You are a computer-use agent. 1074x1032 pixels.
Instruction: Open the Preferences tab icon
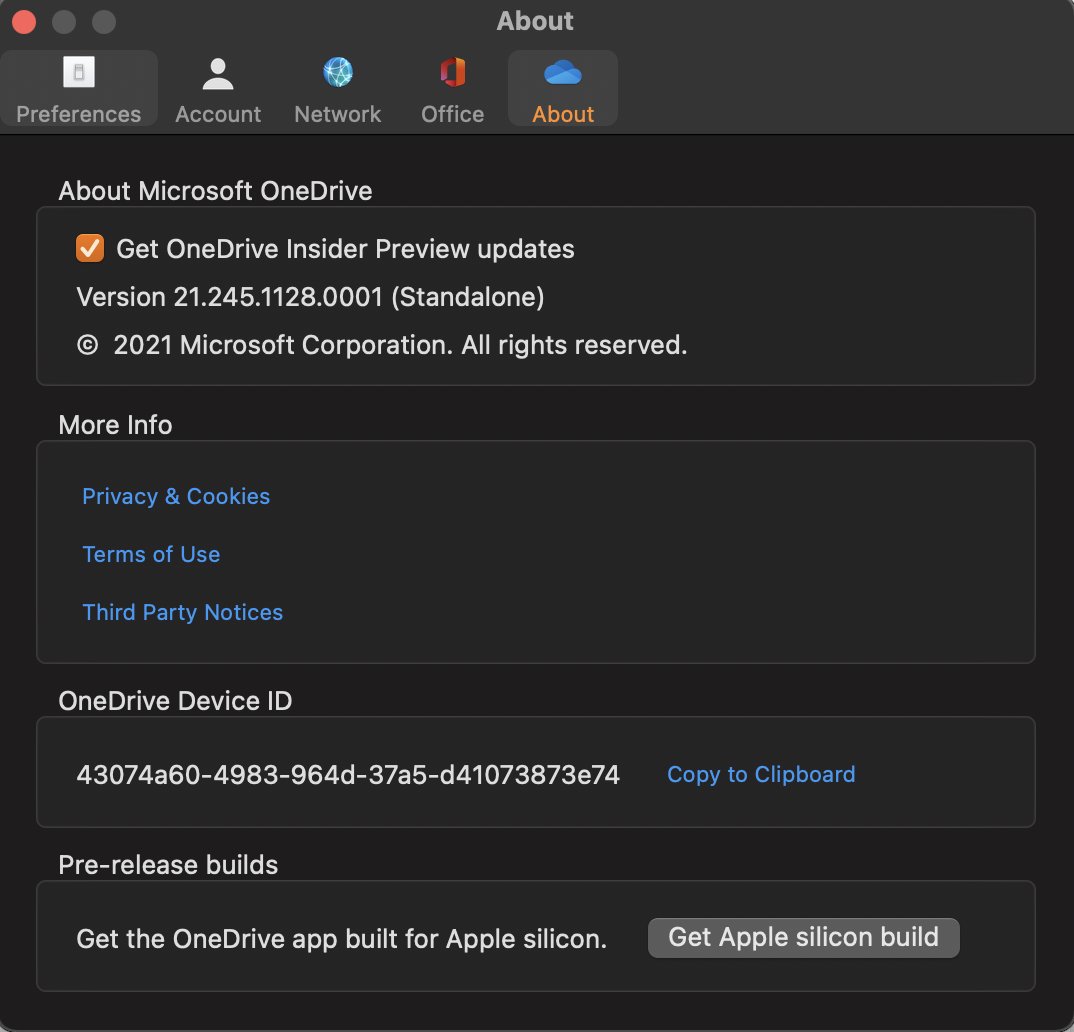[79, 73]
